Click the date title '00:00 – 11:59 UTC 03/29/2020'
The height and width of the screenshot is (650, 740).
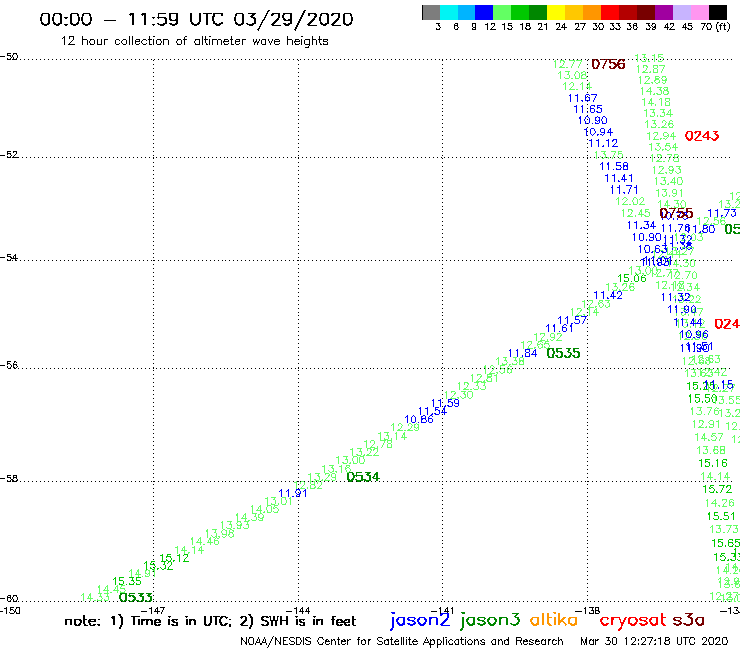click(196, 19)
